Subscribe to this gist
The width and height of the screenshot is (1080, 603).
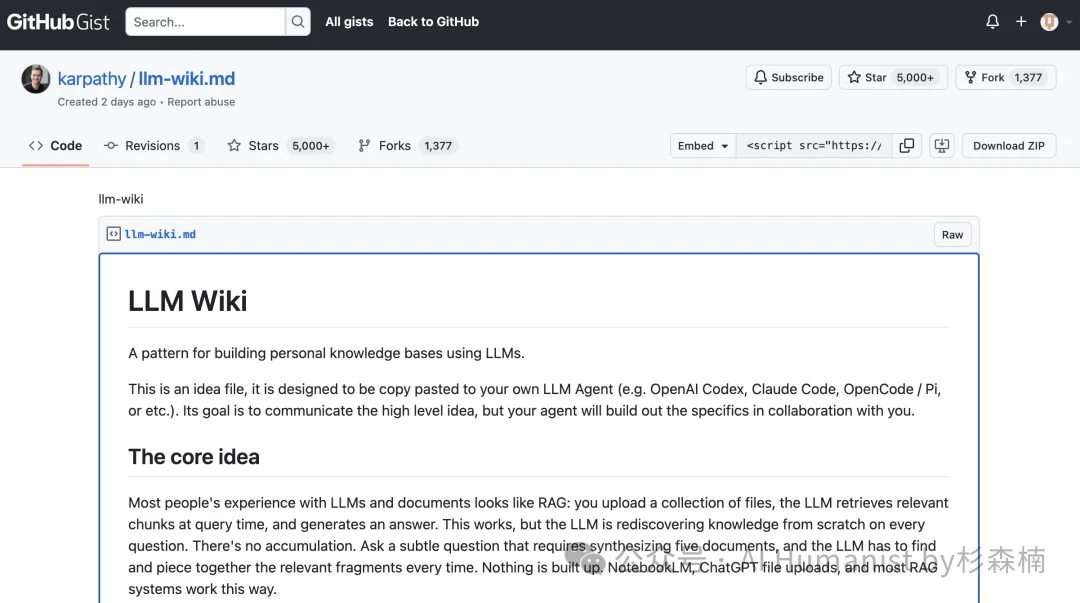click(788, 77)
